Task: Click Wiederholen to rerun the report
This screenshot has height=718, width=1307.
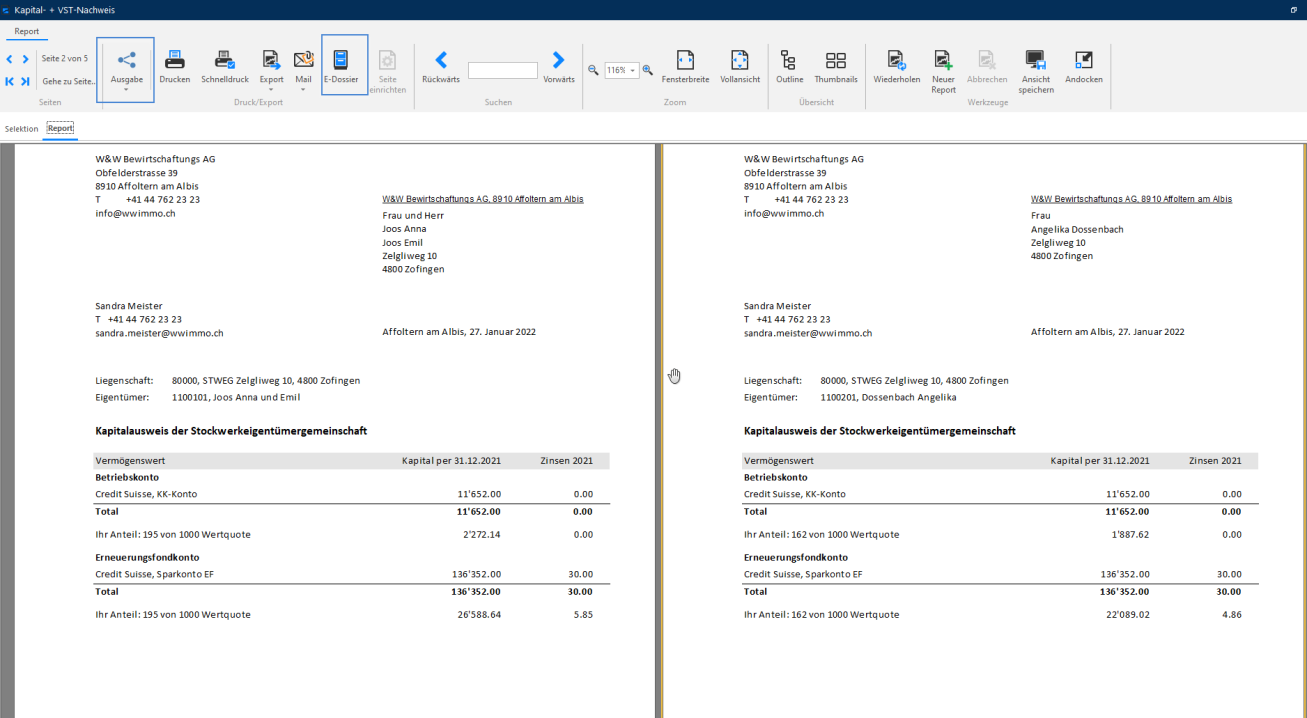Action: point(897,67)
